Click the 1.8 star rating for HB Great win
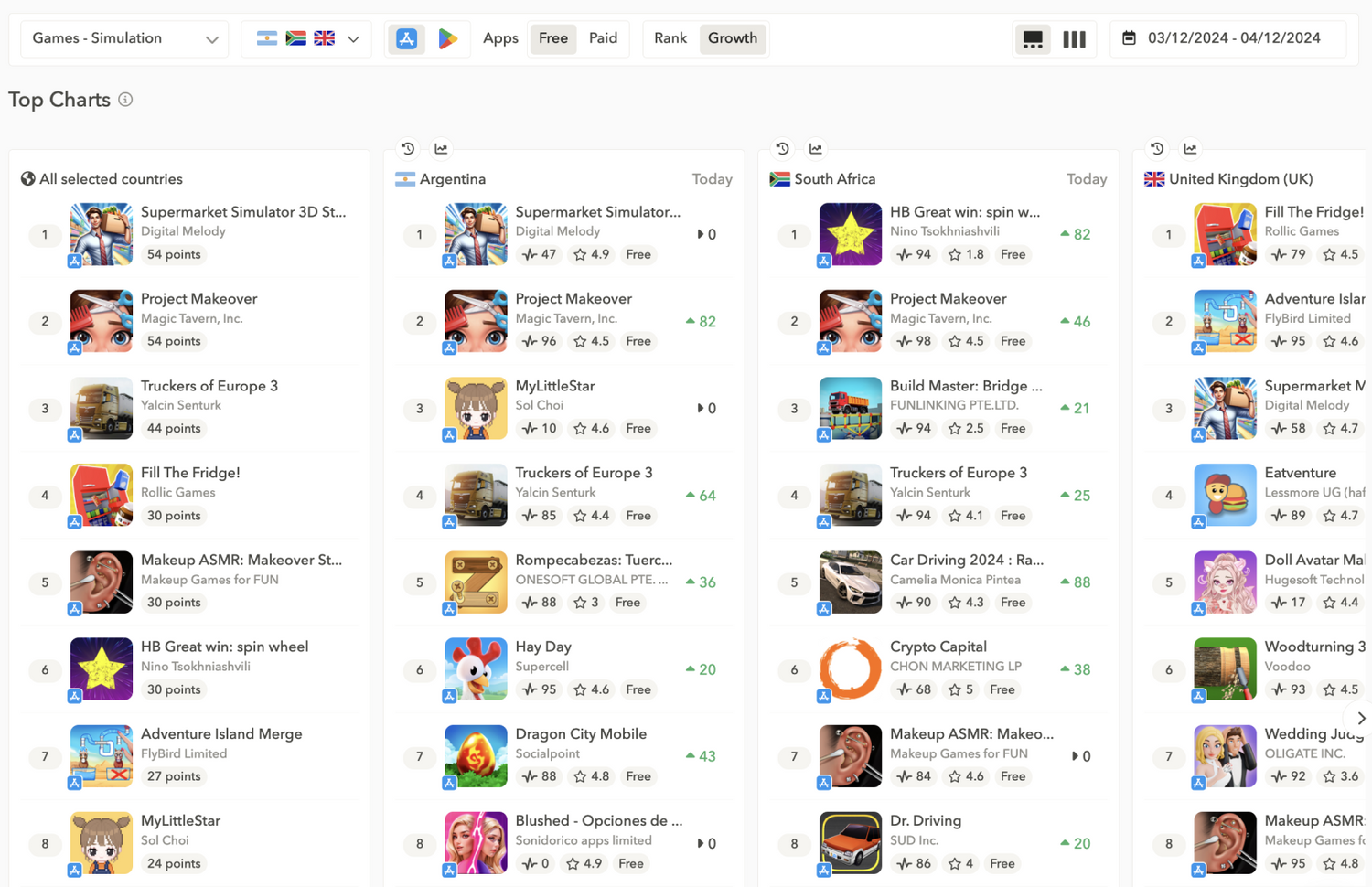The height and width of the screenshot is (887, 1372). tap(966, 254)
